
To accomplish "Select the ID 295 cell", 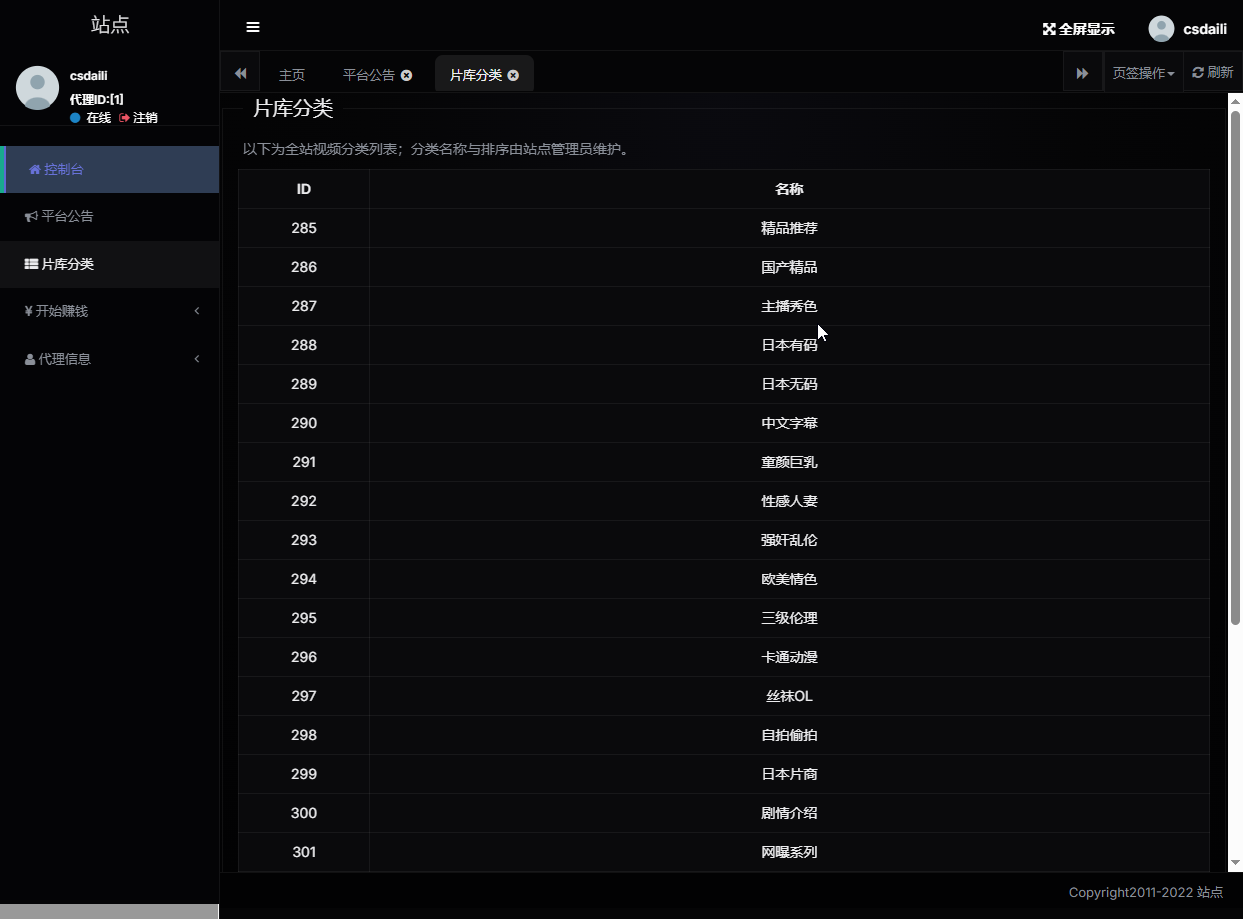I will [x=304, y=618].
